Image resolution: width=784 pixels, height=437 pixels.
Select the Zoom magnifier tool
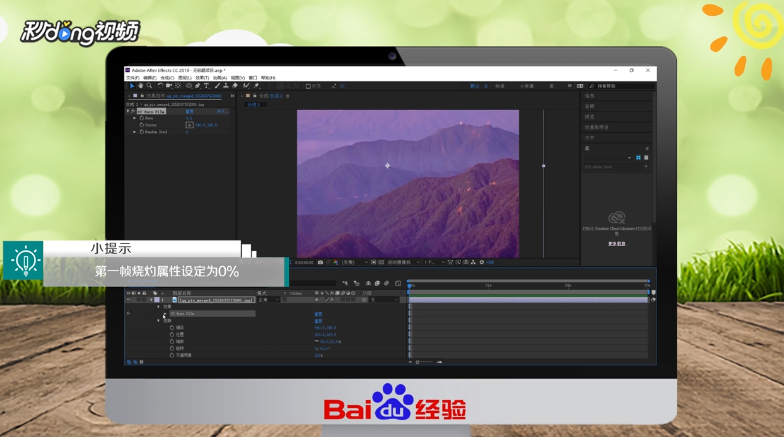coord(149,86)
